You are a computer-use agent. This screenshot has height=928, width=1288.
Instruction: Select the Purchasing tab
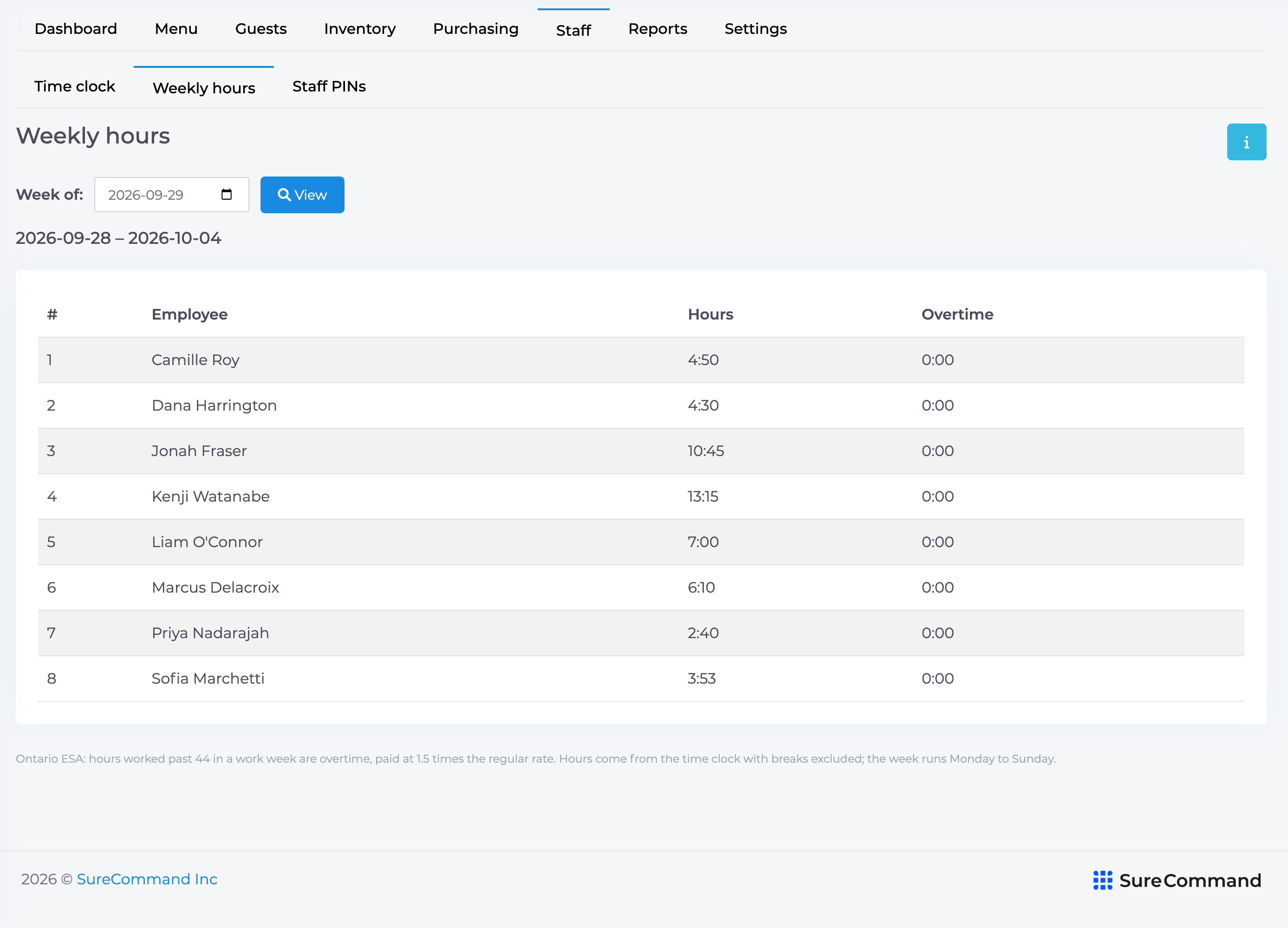click(x=475, y=29)
